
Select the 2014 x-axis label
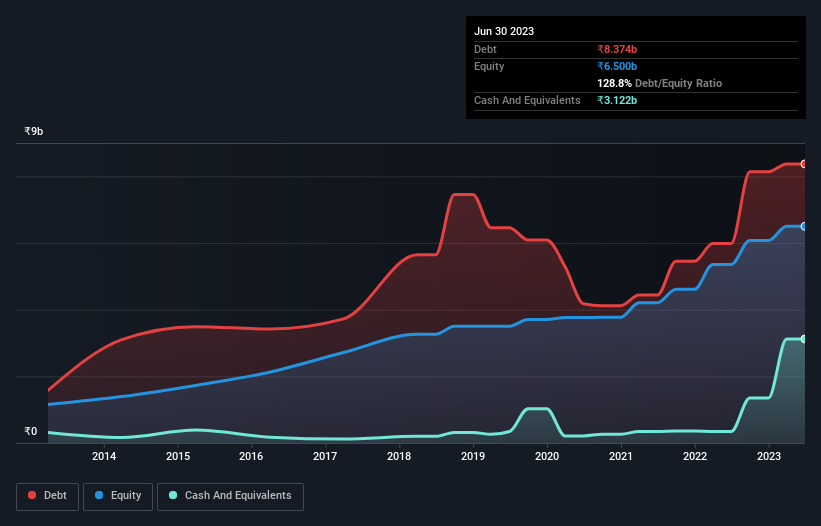click(x=104, y=456)
